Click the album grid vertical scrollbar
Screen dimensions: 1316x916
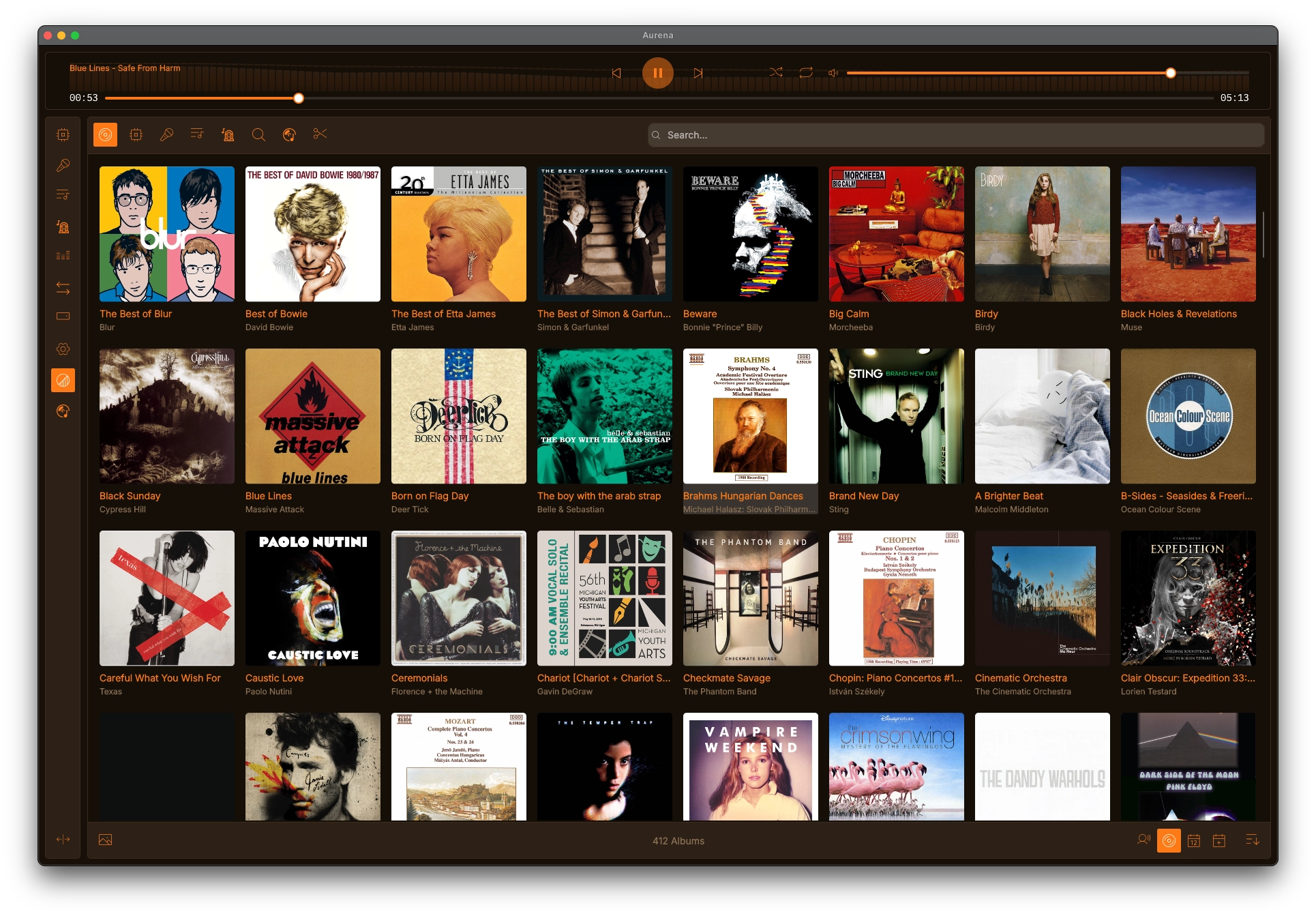1263,234
